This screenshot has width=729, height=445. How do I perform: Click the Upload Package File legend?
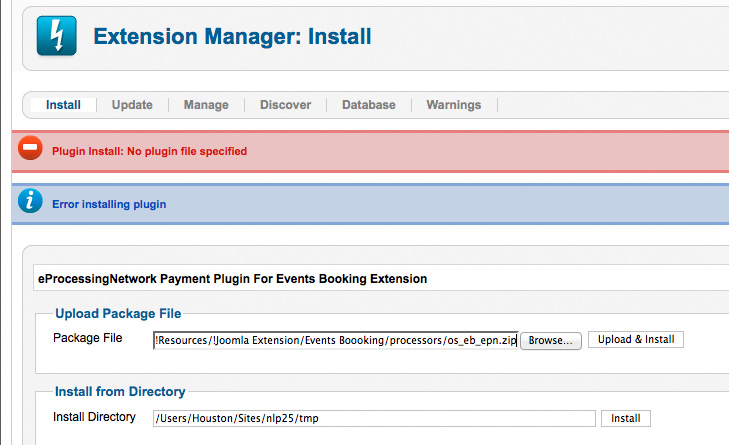tap(118, 314)
